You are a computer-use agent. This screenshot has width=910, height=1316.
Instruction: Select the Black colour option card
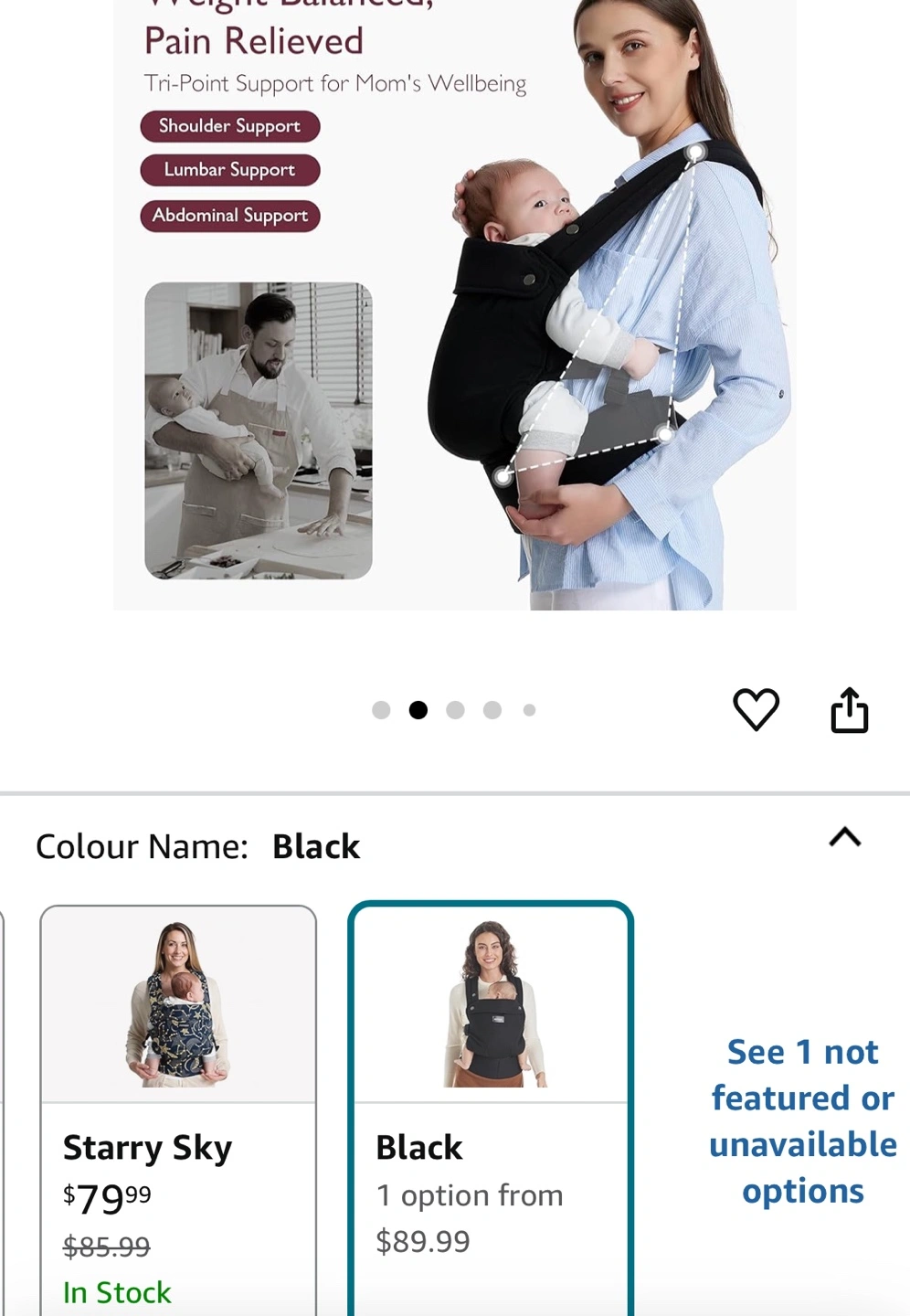491,1110
